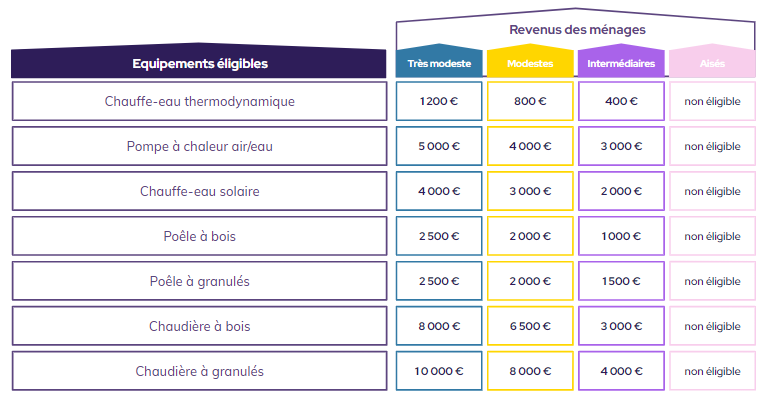Click the Chaudière à bois row label
768x406 pixels.
point(199,326)
